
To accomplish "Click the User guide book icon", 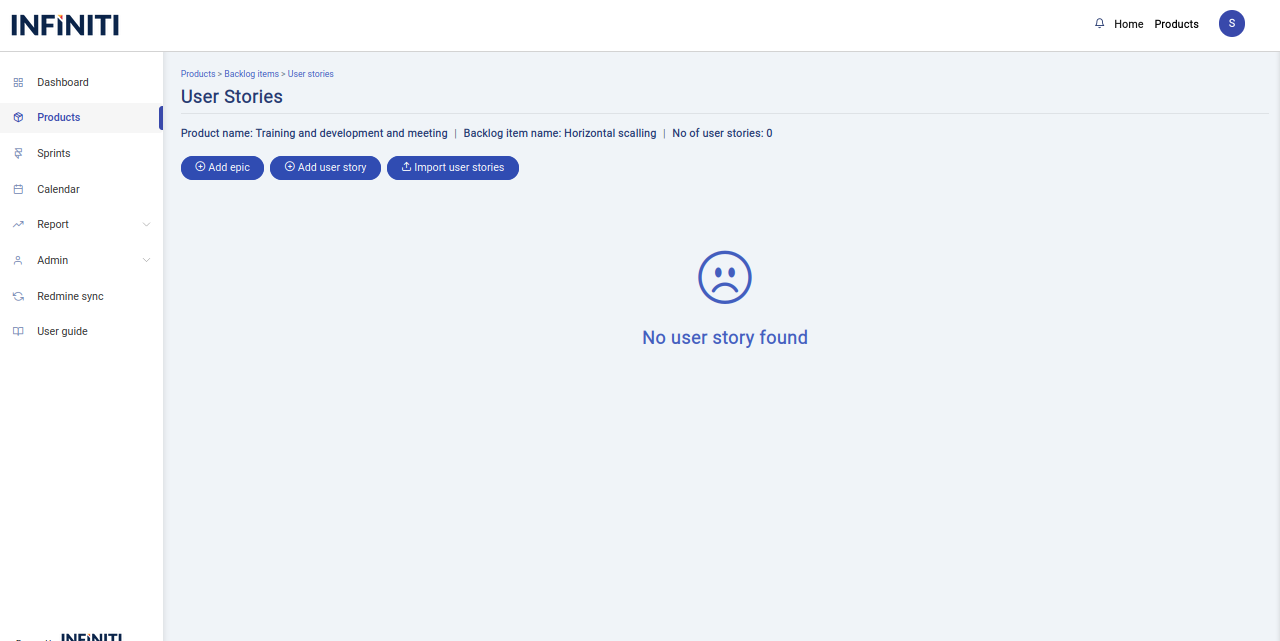I will click(18, 332).
